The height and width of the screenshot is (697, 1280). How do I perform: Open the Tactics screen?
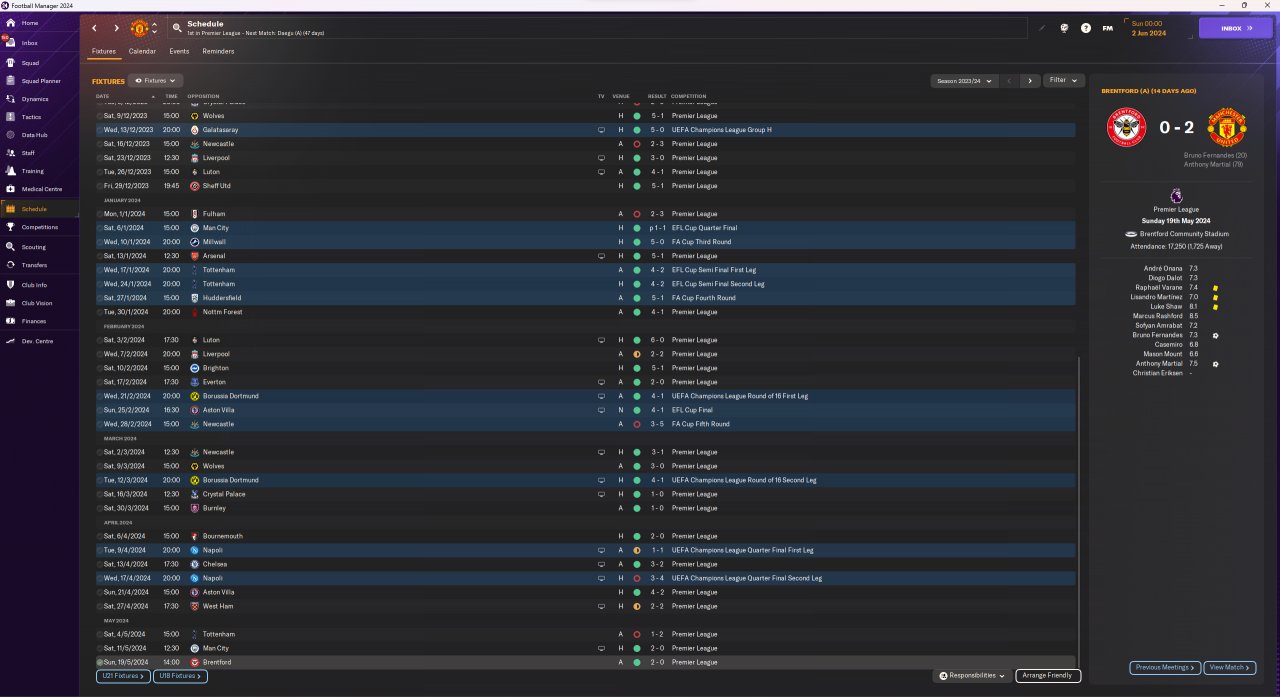32,117
